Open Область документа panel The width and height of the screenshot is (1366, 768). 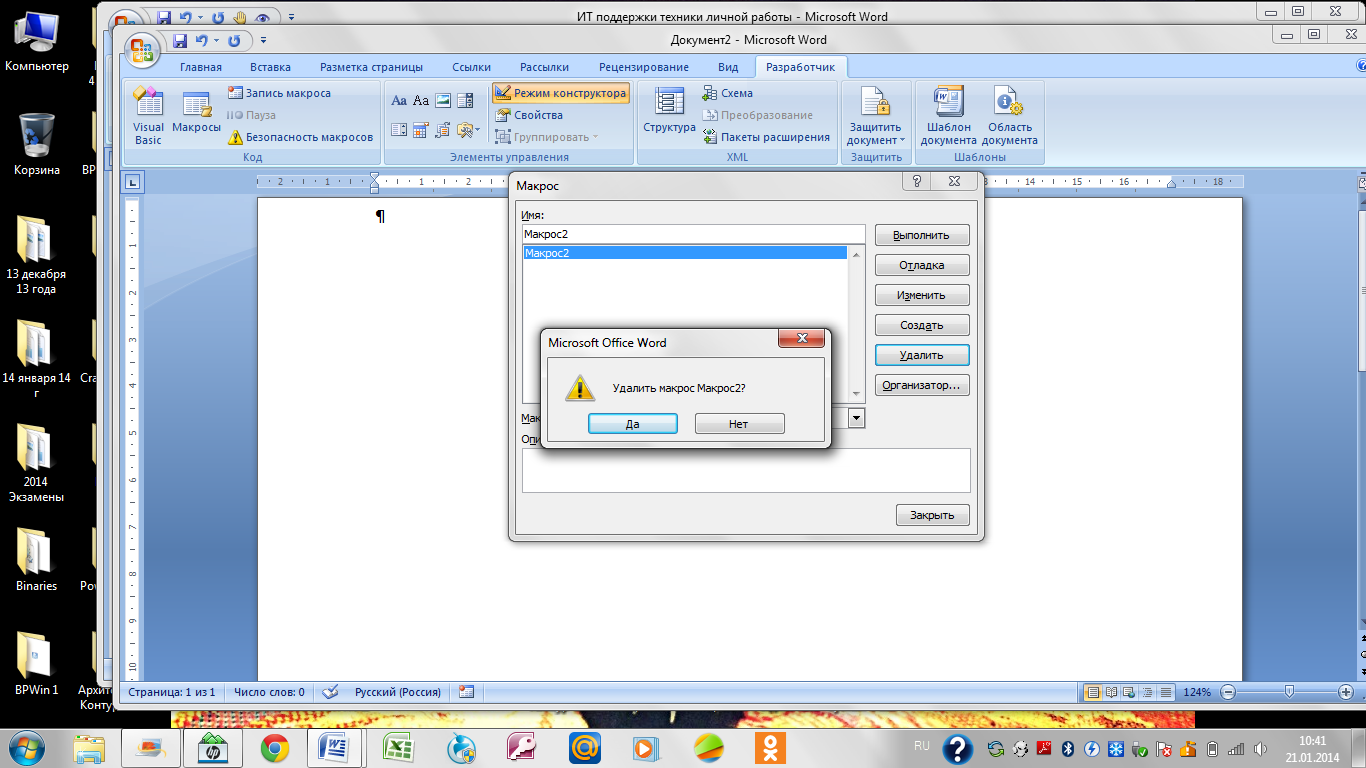coord(1010,116)
